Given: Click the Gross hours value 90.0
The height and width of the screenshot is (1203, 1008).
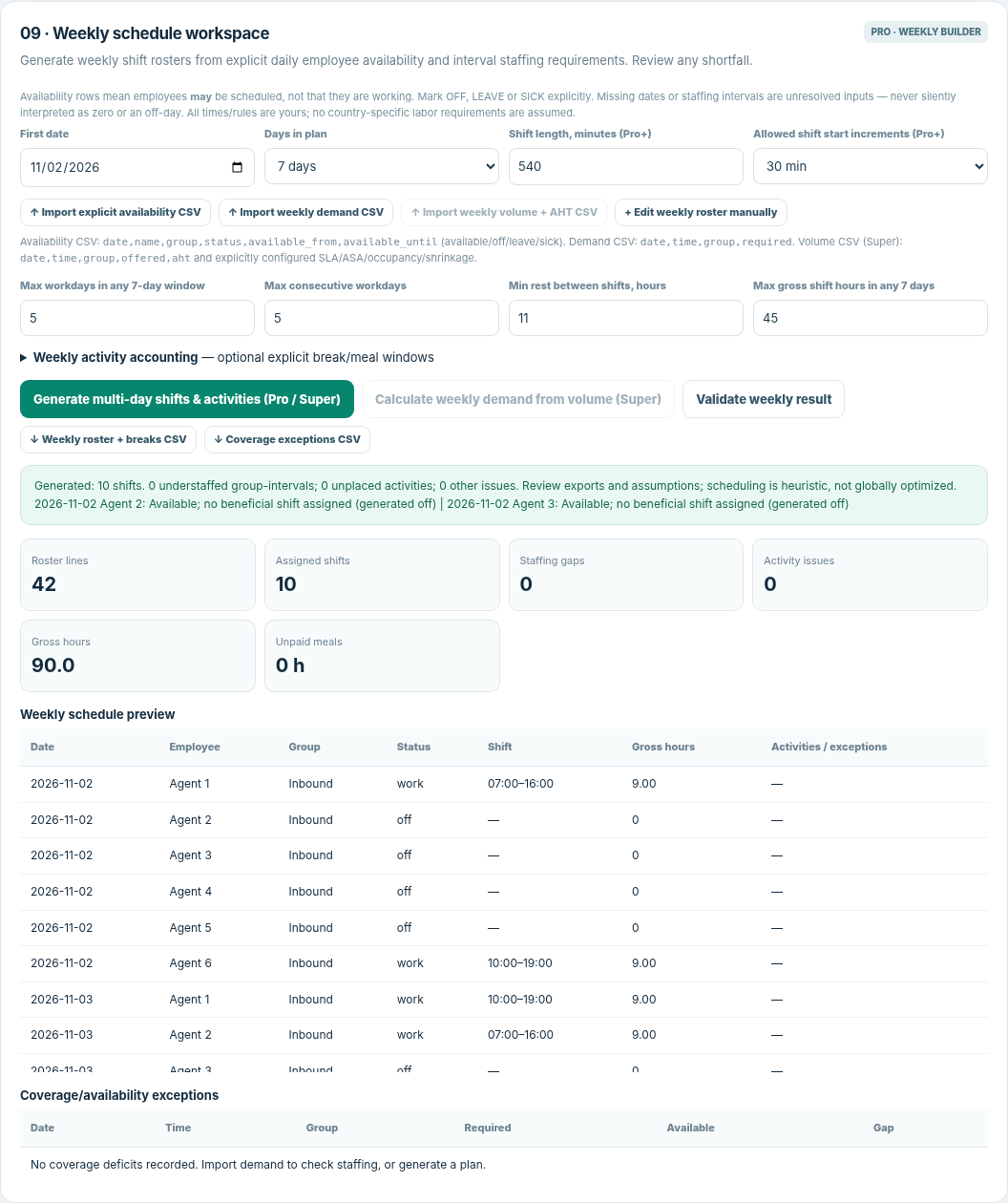Looking at the screenshot, I should tap(53, 665).
